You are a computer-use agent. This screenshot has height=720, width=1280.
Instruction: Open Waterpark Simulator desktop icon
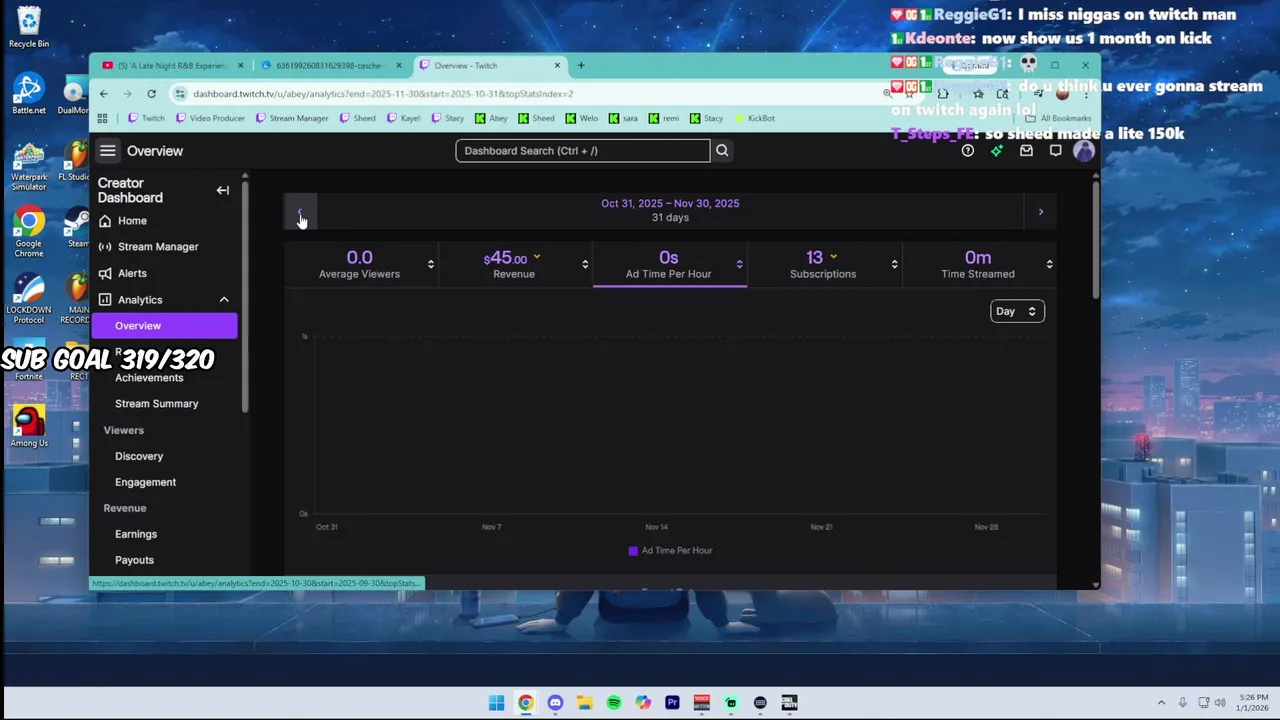(29, 166)
